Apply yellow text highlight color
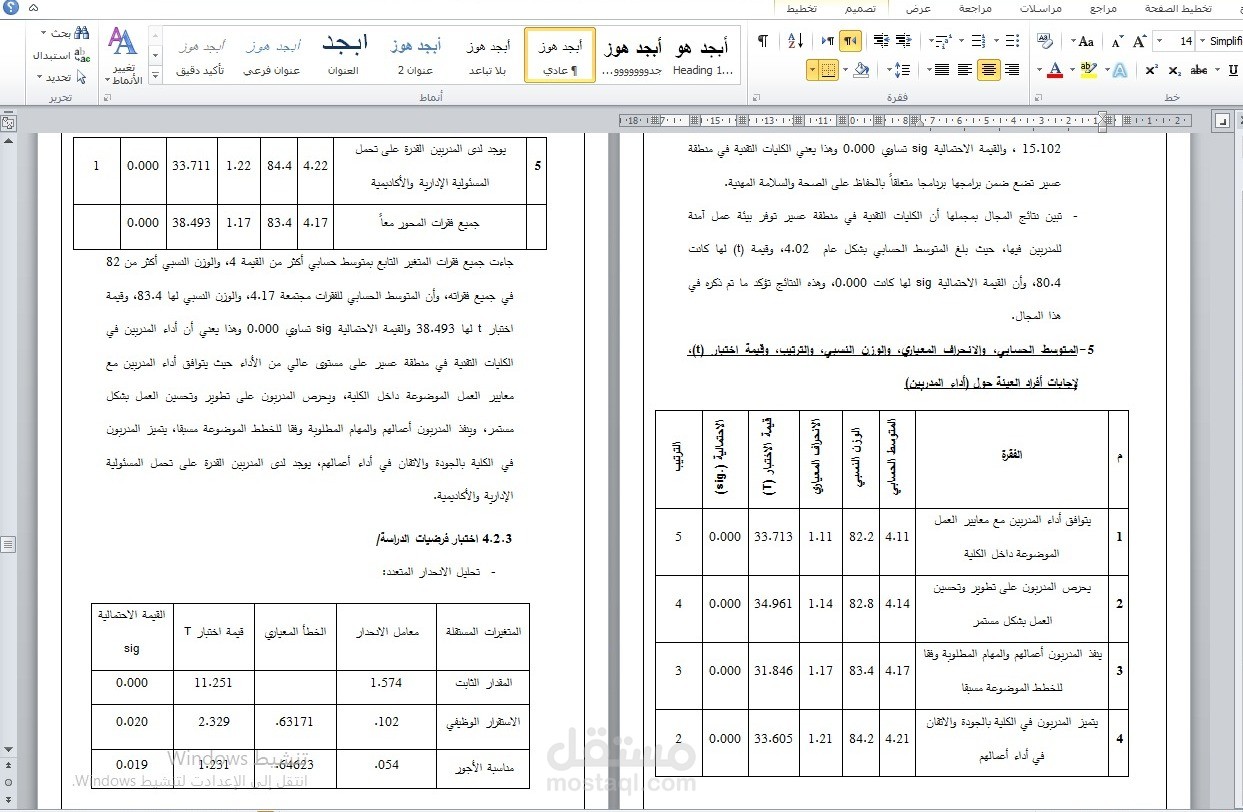The height and width of the screenshot is (812, 1243). [x=1088, y=70]
